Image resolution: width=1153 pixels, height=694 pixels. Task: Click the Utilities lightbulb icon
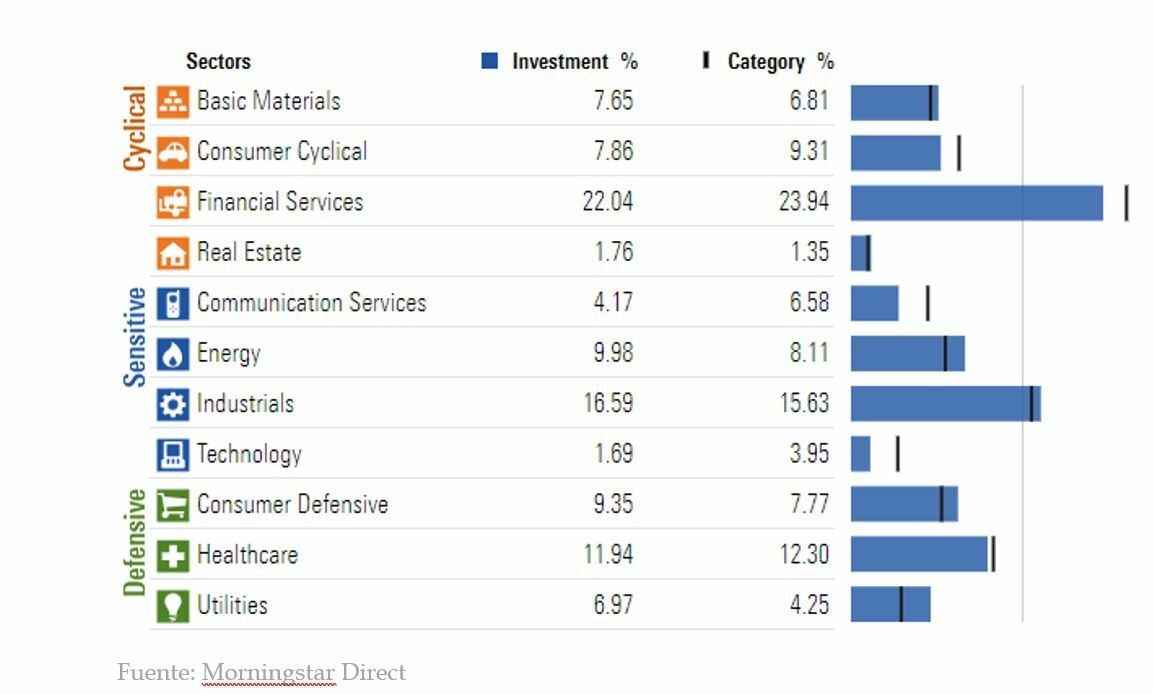173,606
